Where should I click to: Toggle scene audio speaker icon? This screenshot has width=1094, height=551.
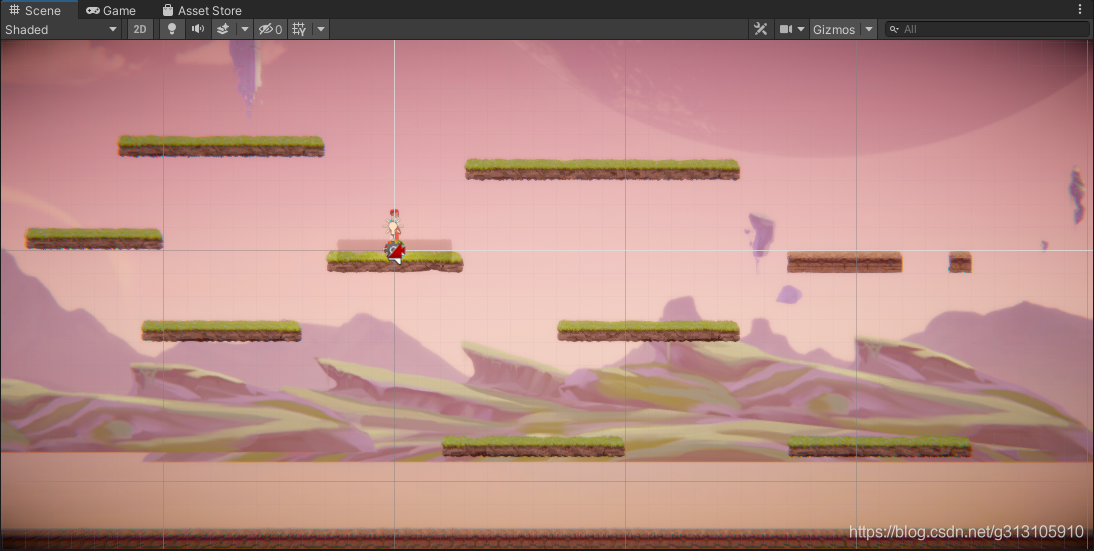197,29
